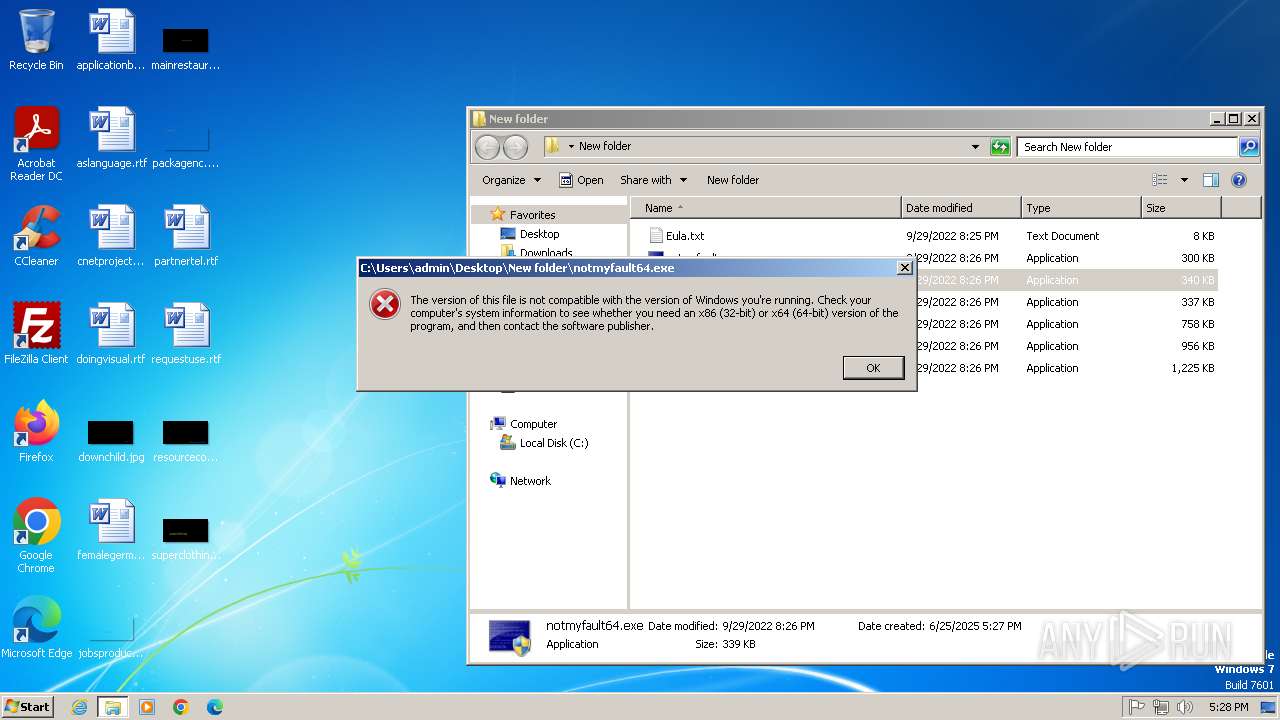The height and width of the screenshot is (720, 1280).
Task: Click New folder toolbar button
Action: point(733,180)
